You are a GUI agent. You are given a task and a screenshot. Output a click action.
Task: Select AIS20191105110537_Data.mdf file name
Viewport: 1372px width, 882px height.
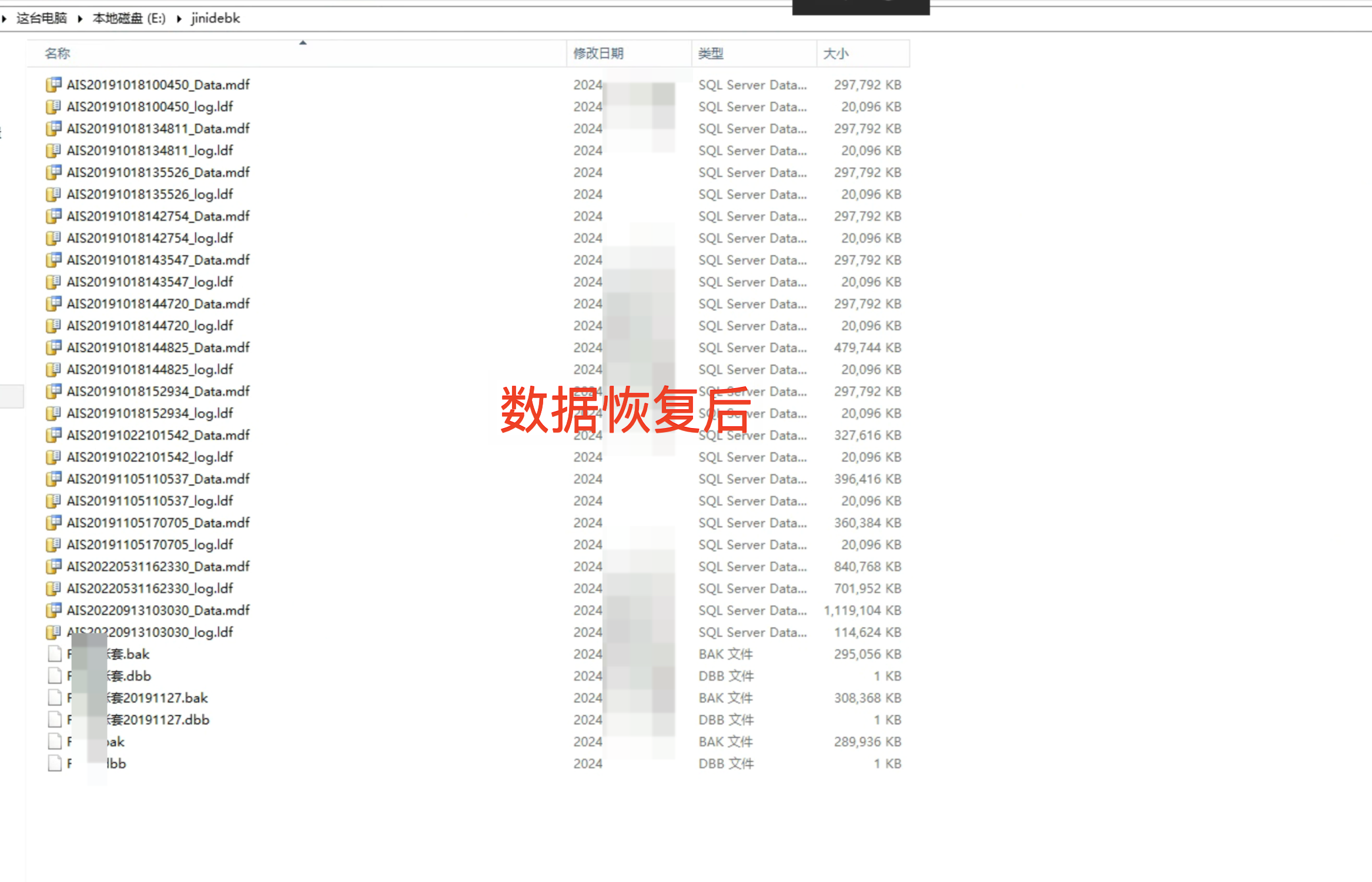click(x=158, y=479)
